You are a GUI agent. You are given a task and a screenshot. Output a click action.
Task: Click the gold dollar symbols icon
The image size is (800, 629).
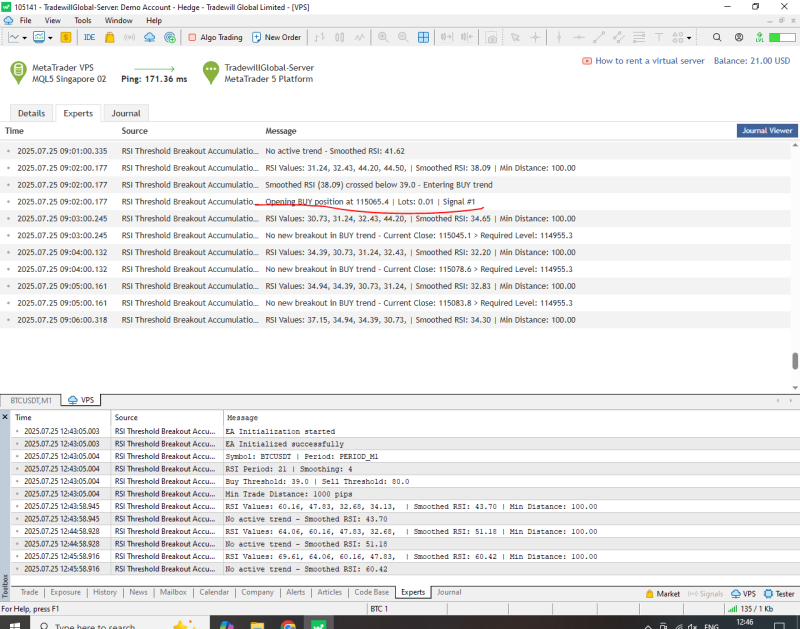pos(65,37)
